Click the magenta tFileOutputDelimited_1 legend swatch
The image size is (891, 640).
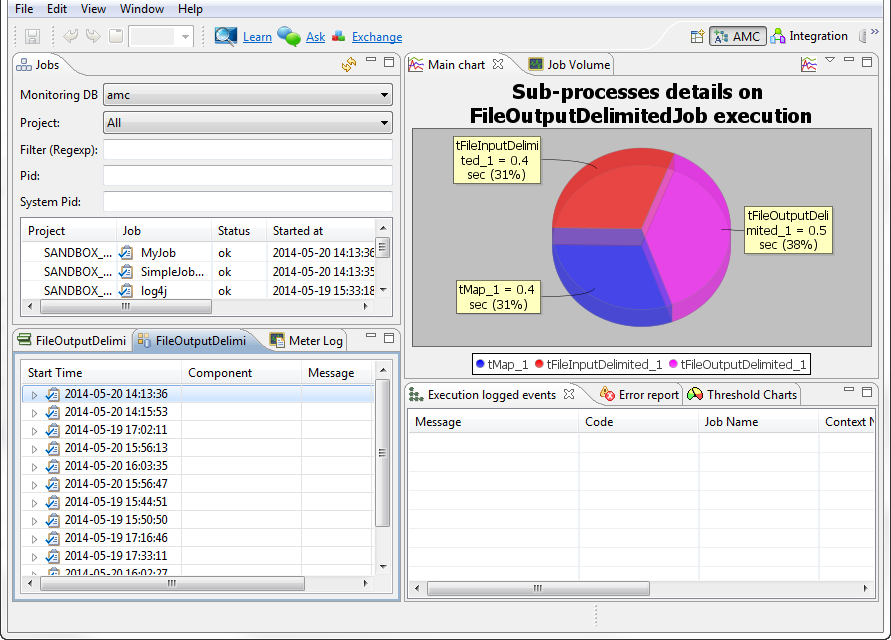[674, 365]
